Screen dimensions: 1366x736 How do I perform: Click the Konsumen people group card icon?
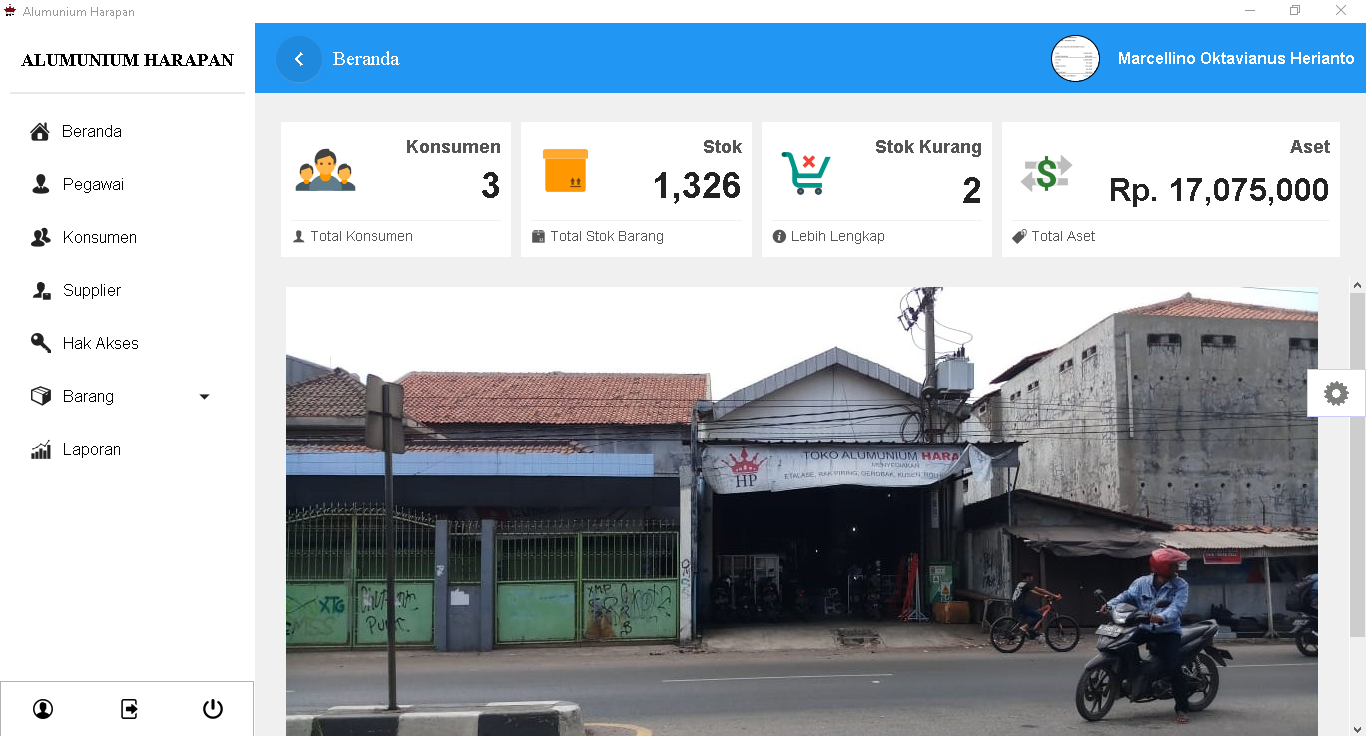coord(325,171)
